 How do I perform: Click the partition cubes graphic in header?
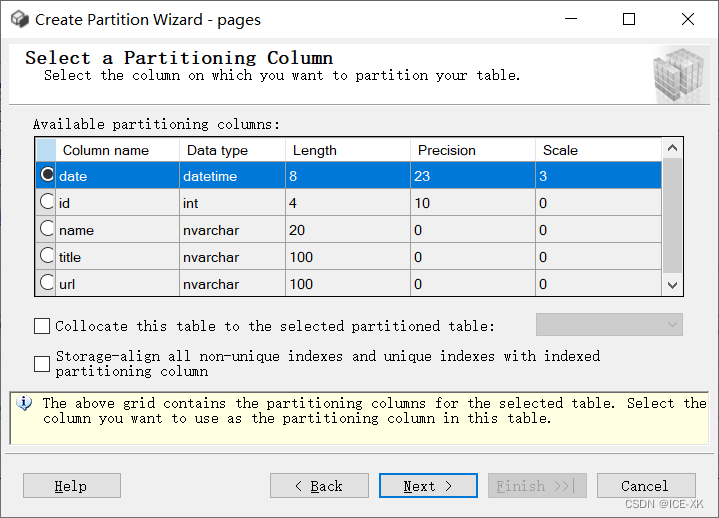(x=680, y=75)
